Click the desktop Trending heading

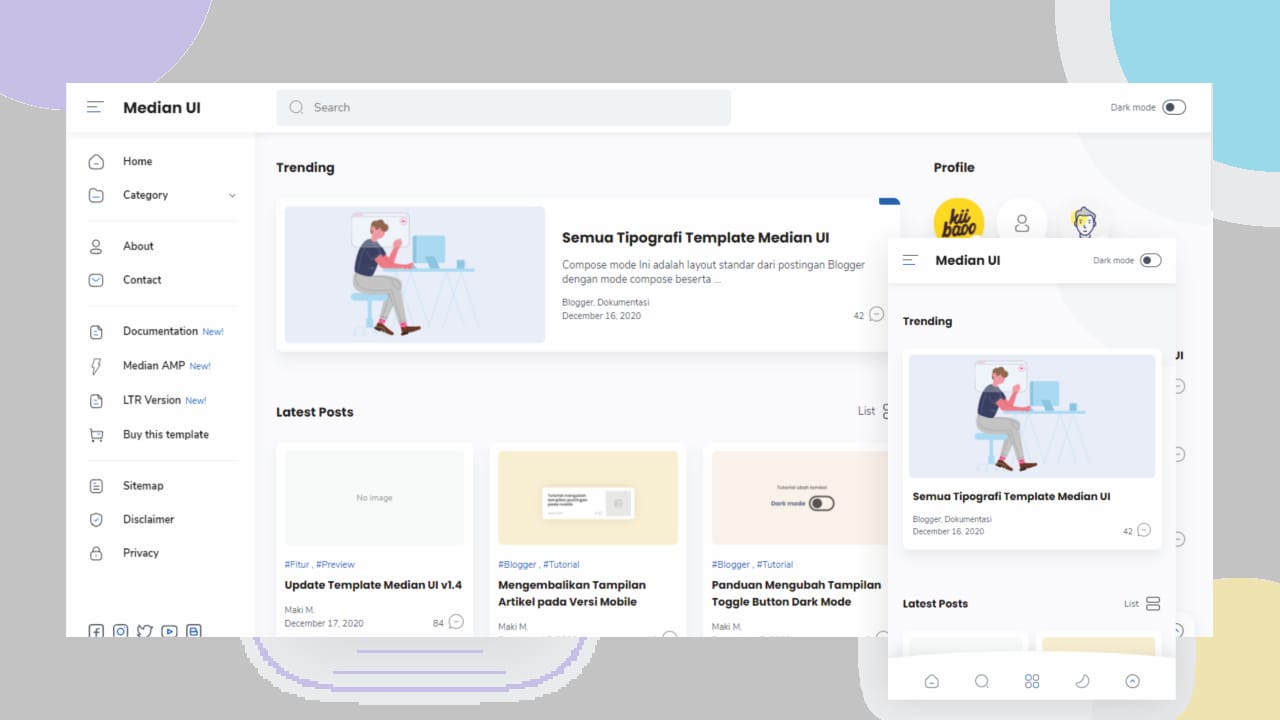[305, 167]
